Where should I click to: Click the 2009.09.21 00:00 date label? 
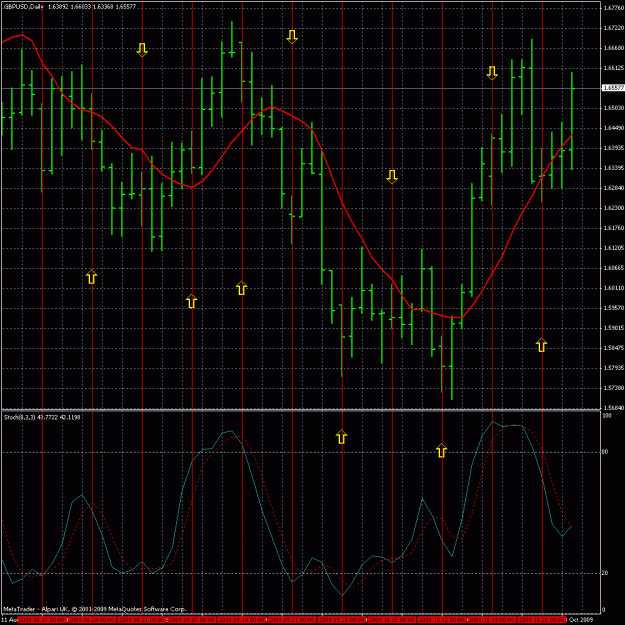pyautogui.click(x=292, y=620)
